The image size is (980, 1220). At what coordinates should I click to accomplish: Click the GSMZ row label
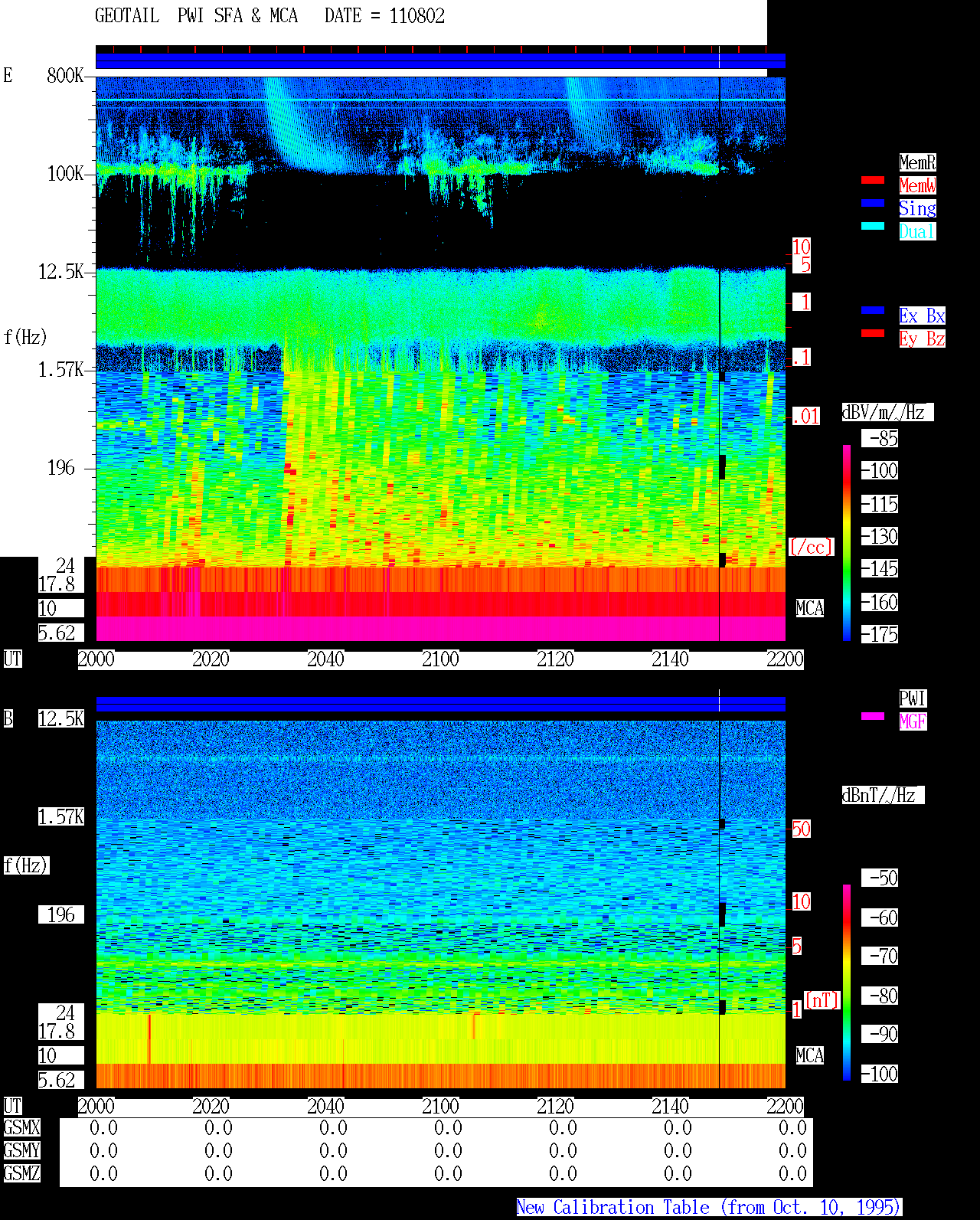[22, 1173]
